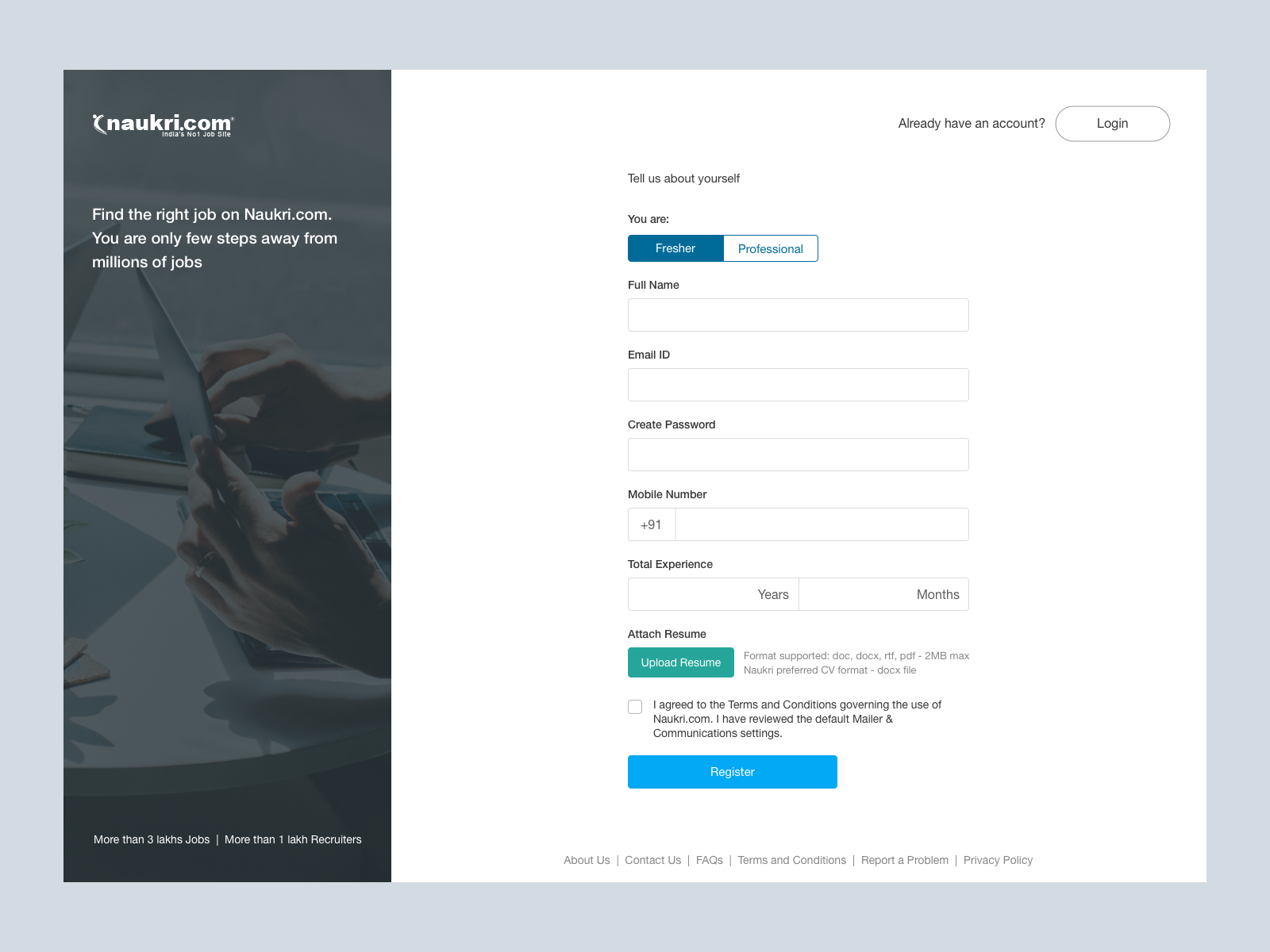
Task: Focus the Create Password field
Action: click(x=799, y=455)
